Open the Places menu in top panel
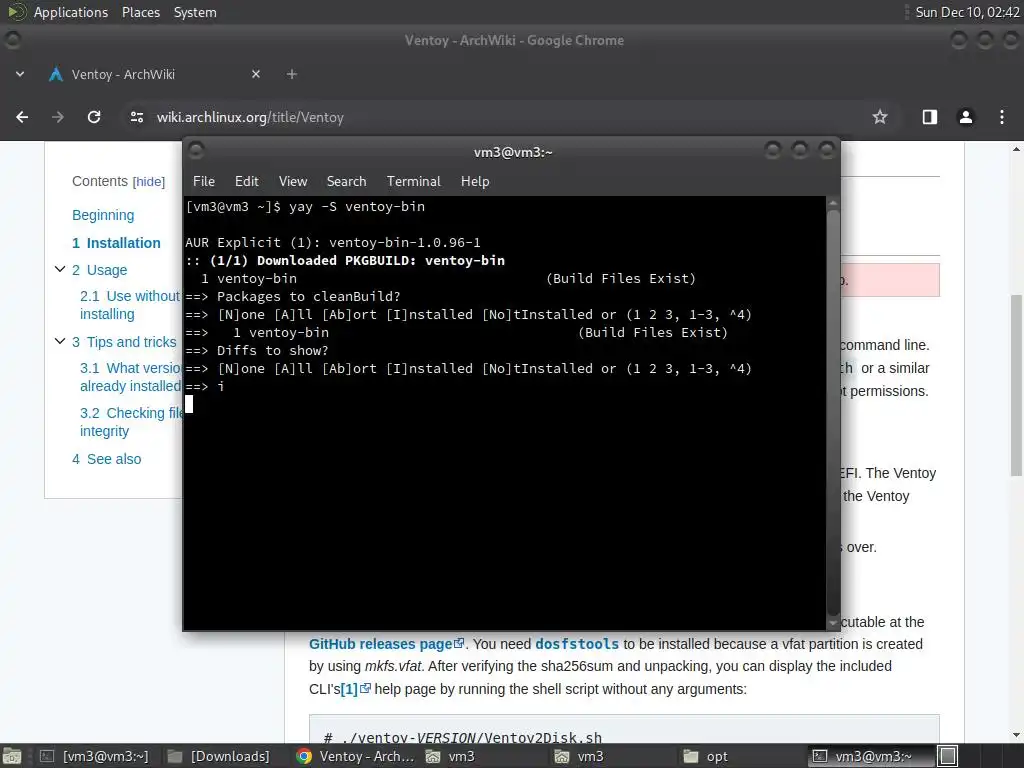Image resolution: width=1024 pixels, height=768 pixels. pyautogui.click(x=141, y=12)
